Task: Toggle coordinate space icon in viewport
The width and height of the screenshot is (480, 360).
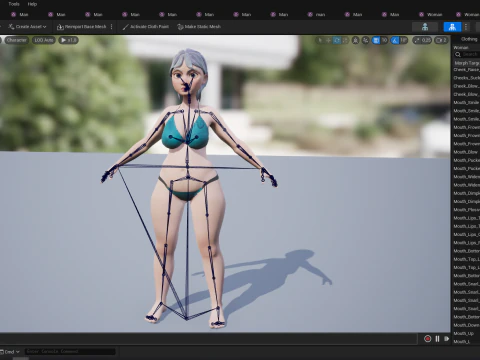Action: click(x=356, y=40)
